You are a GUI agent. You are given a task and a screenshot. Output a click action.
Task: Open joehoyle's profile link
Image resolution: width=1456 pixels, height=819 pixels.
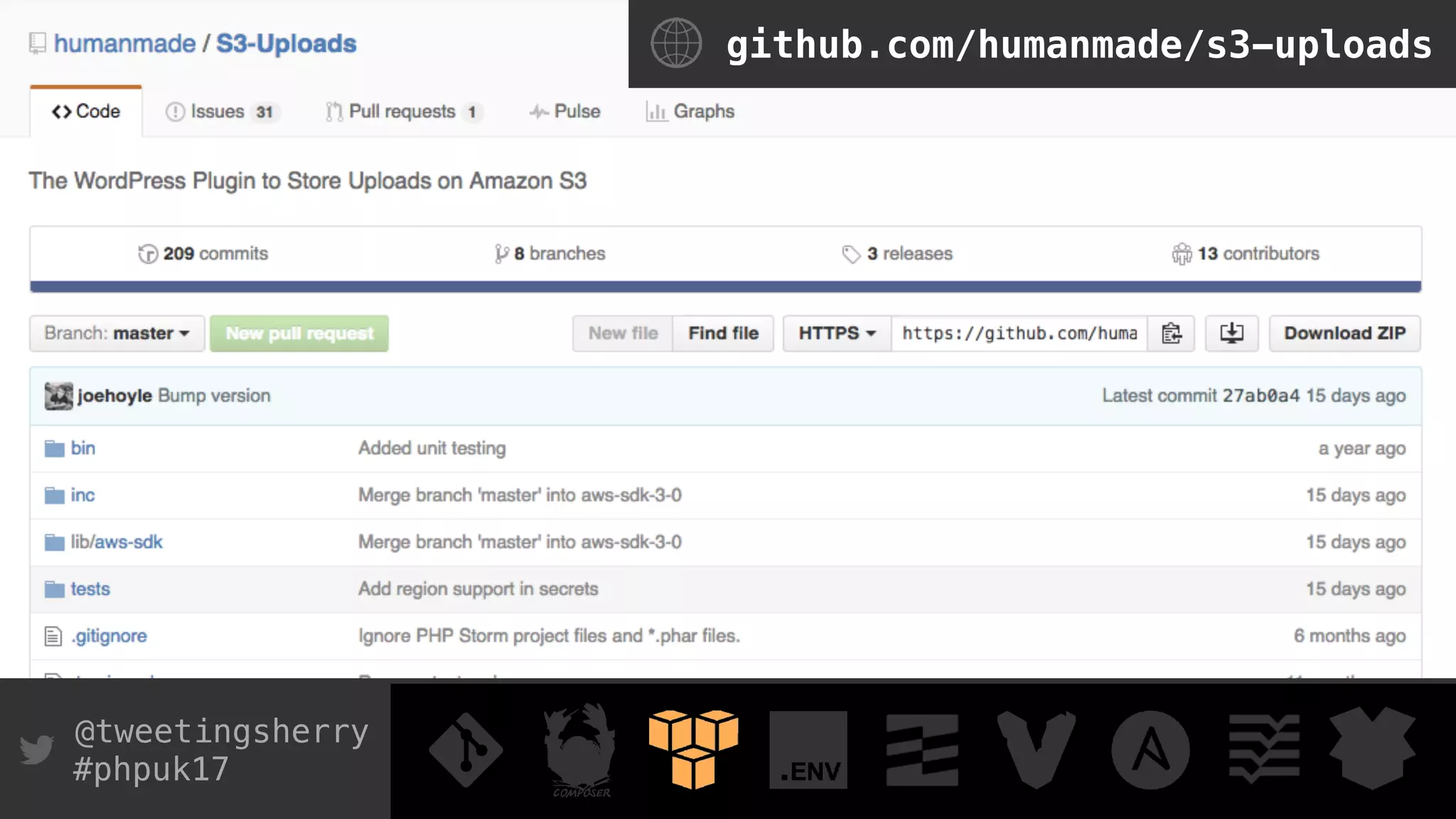[x=114, y=396]
